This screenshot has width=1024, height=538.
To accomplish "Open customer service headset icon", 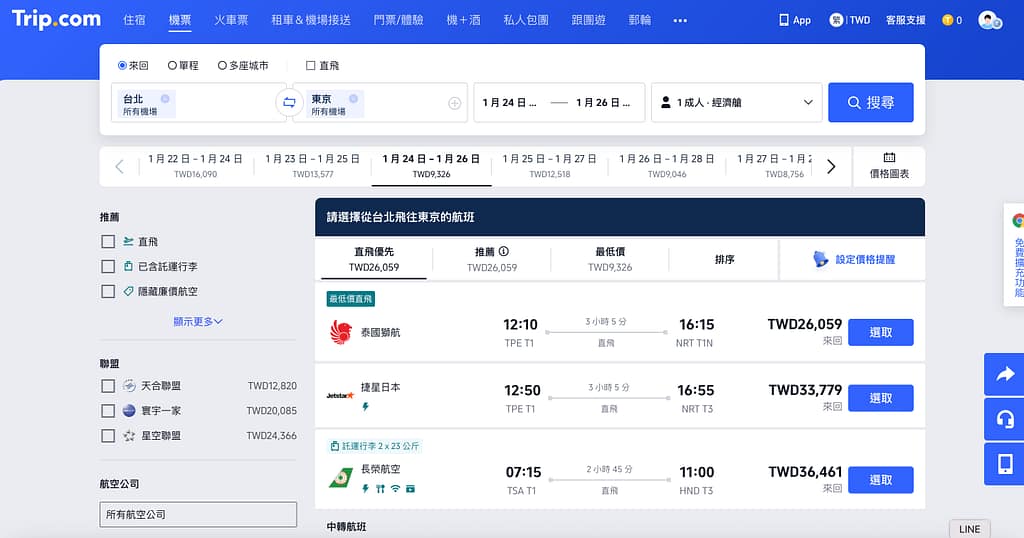I will point(1004,419).
